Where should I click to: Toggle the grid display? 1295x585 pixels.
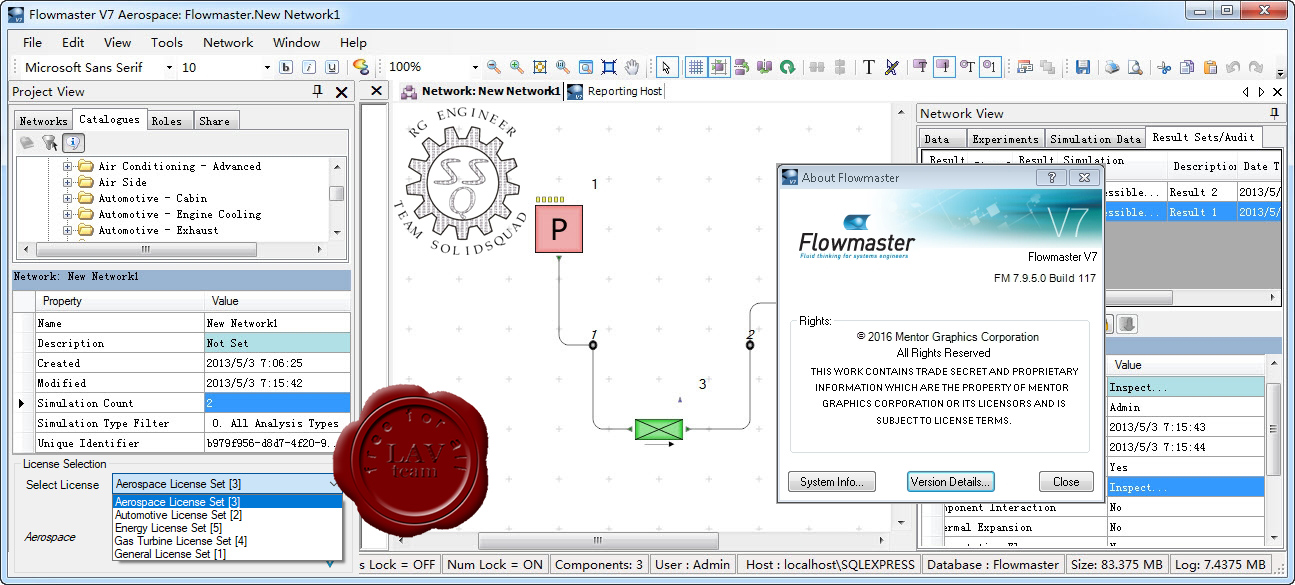696,67
